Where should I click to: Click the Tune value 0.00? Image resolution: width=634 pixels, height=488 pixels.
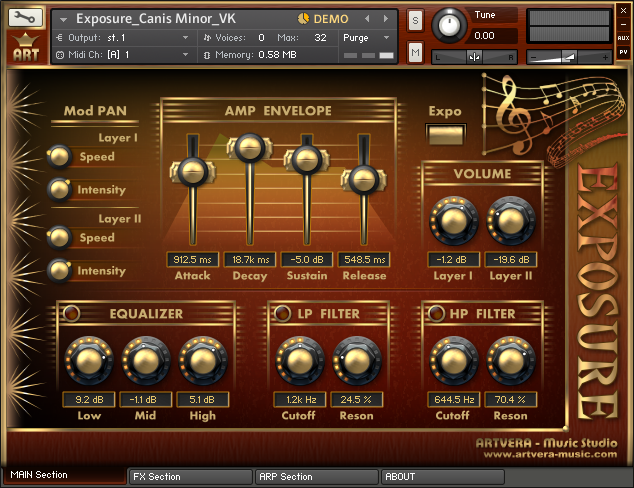(484, 36)
